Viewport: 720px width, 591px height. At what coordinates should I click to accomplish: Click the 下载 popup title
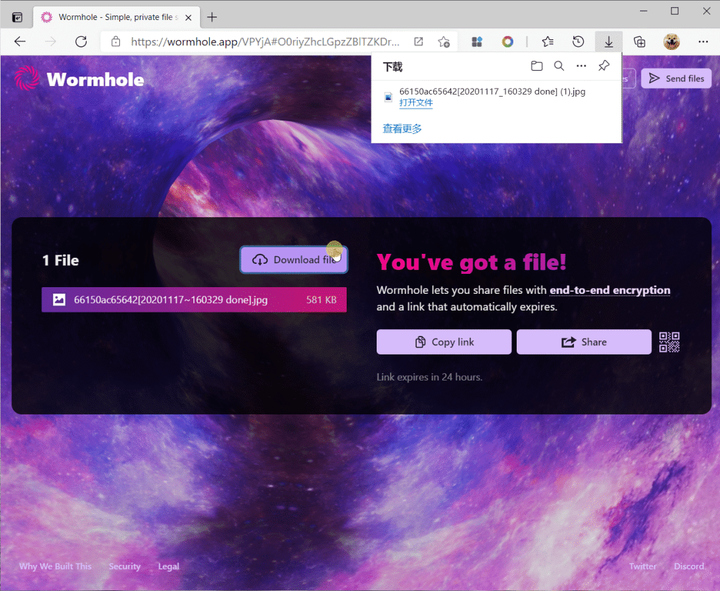pos(393,67)
